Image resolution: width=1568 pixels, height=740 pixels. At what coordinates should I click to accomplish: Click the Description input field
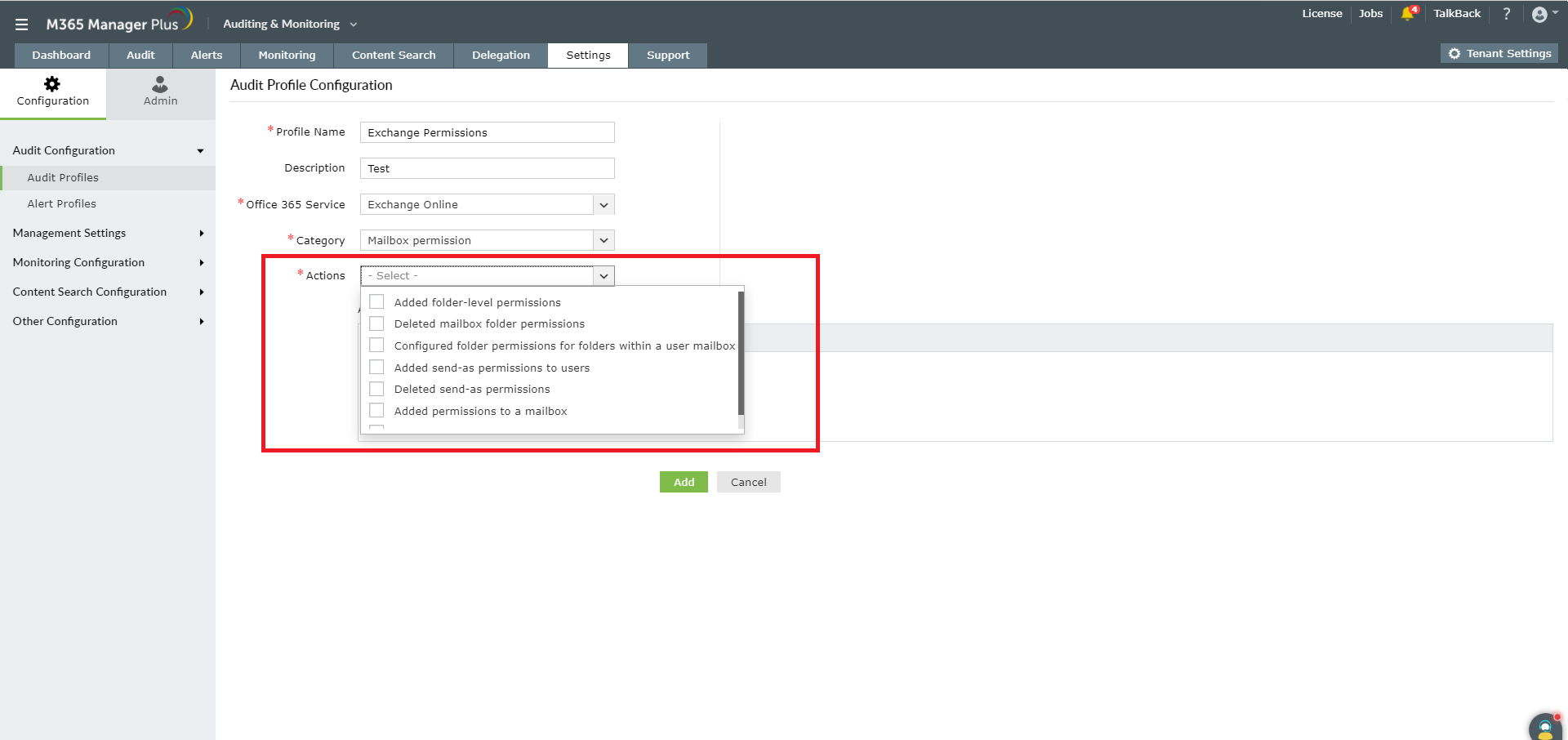(487, 168)
